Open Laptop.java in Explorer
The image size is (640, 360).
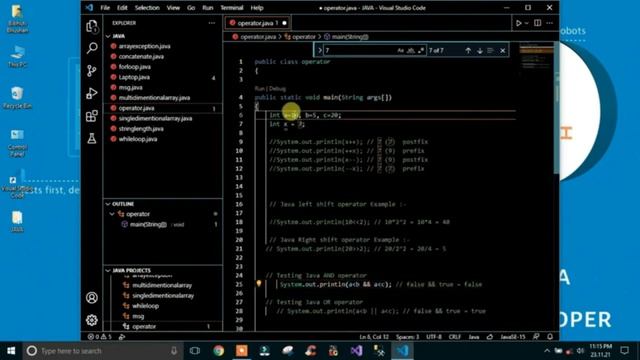tap(134, 77)
